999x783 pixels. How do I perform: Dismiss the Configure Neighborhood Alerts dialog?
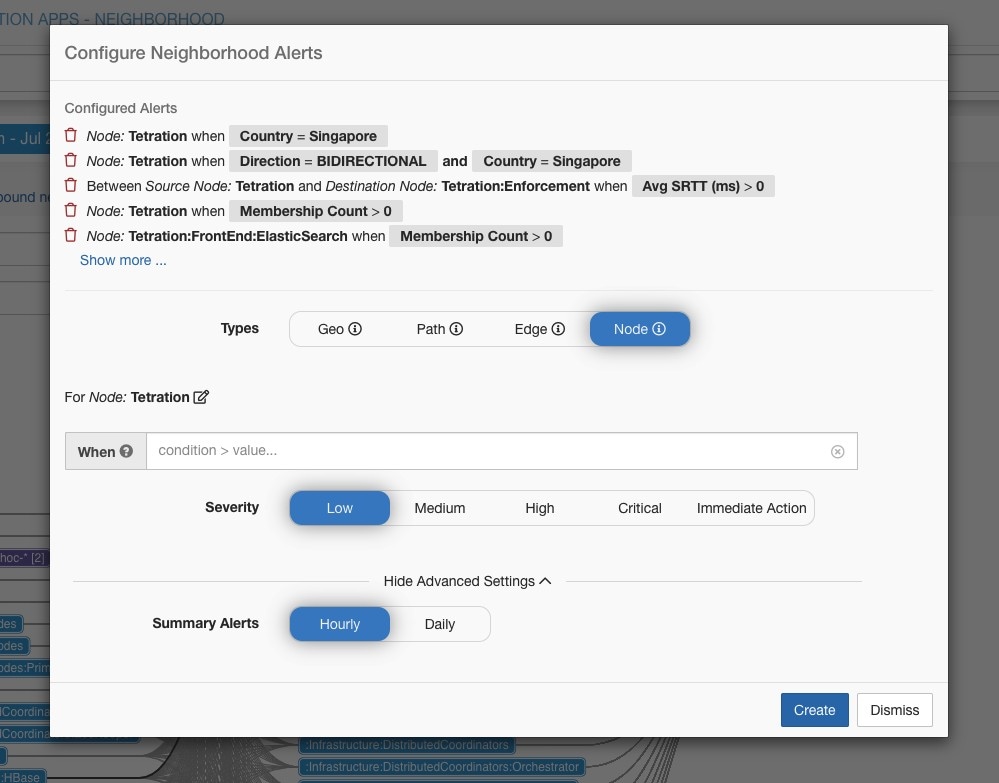point(893,710)
